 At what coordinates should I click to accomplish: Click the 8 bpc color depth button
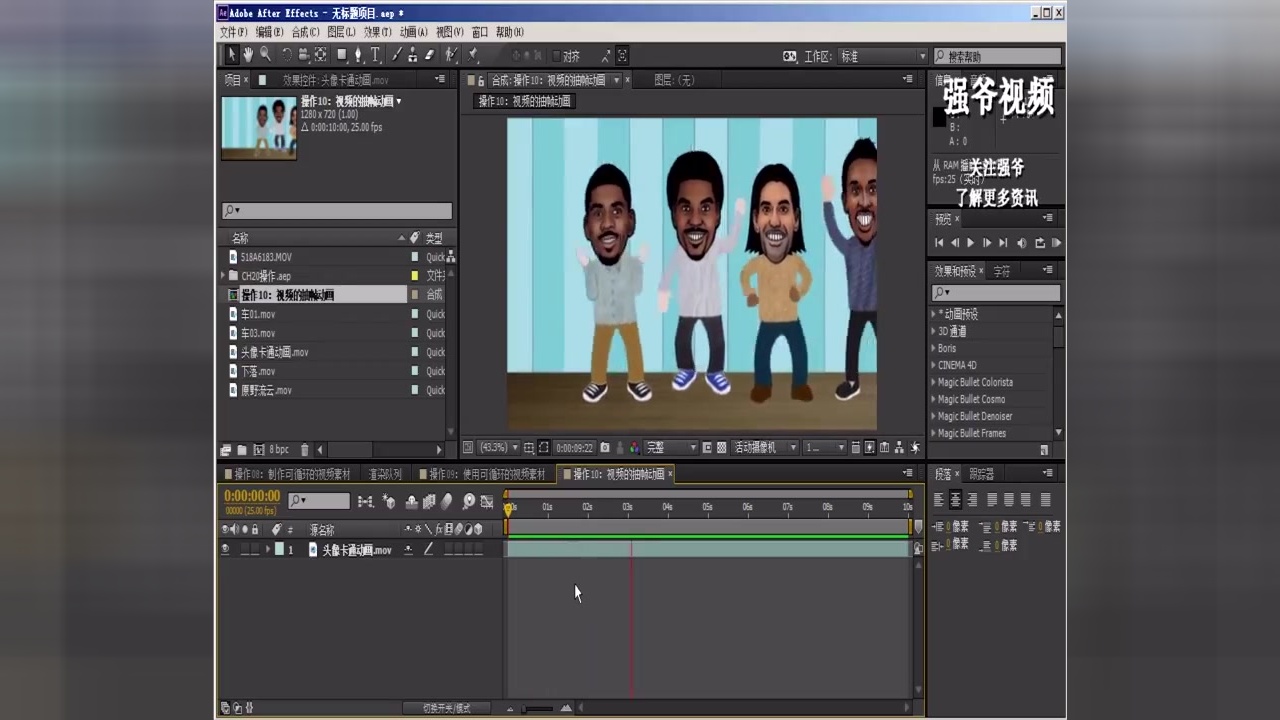tap(279, 450)
